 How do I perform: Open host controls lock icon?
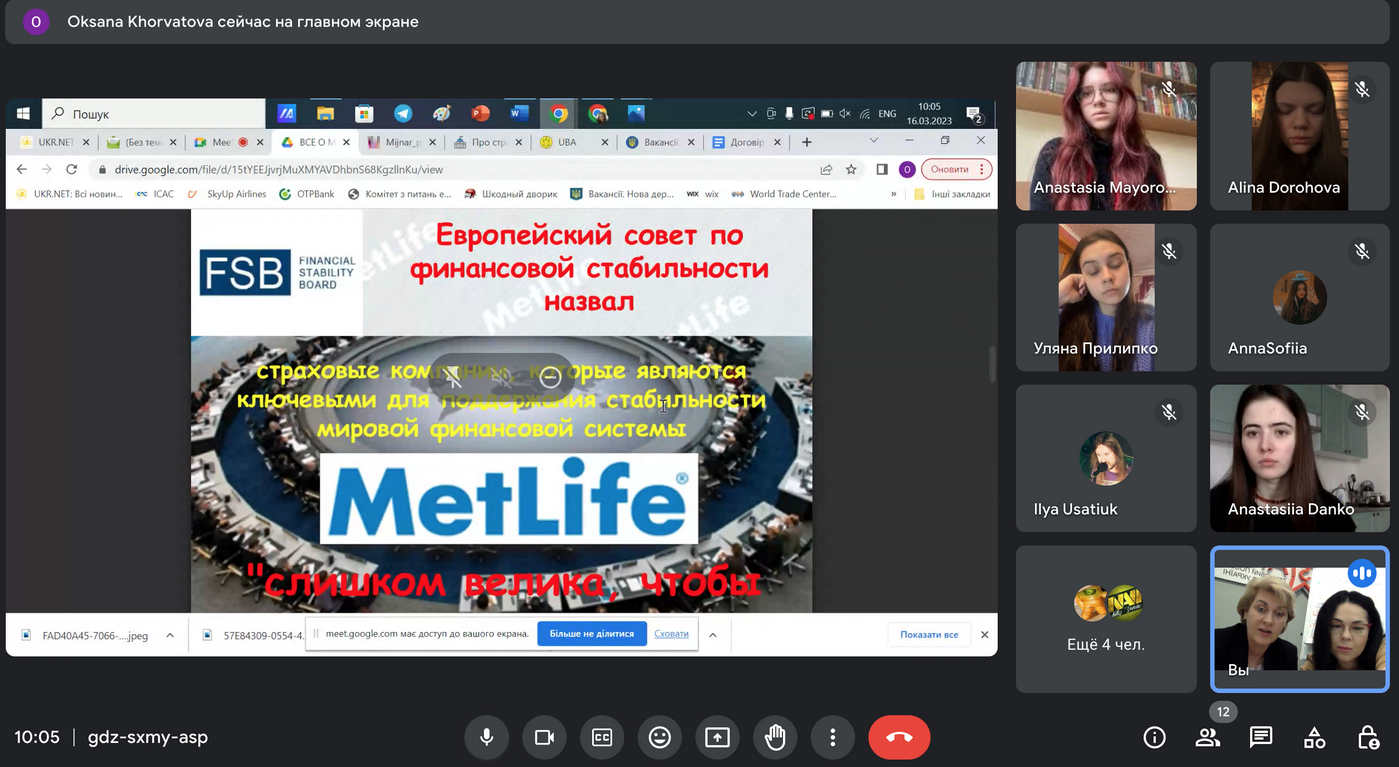point(1368,738)
